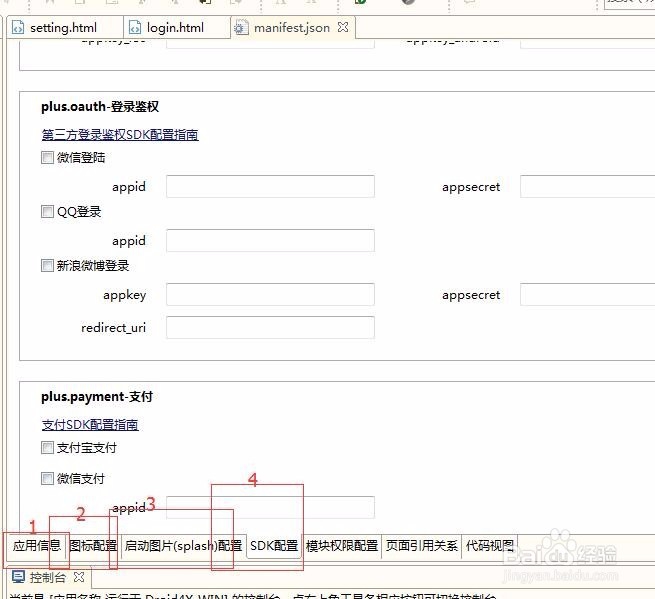Switch to the login.html editor tab
Viewport: 655px width, 599px height.
tap(175, 28)
